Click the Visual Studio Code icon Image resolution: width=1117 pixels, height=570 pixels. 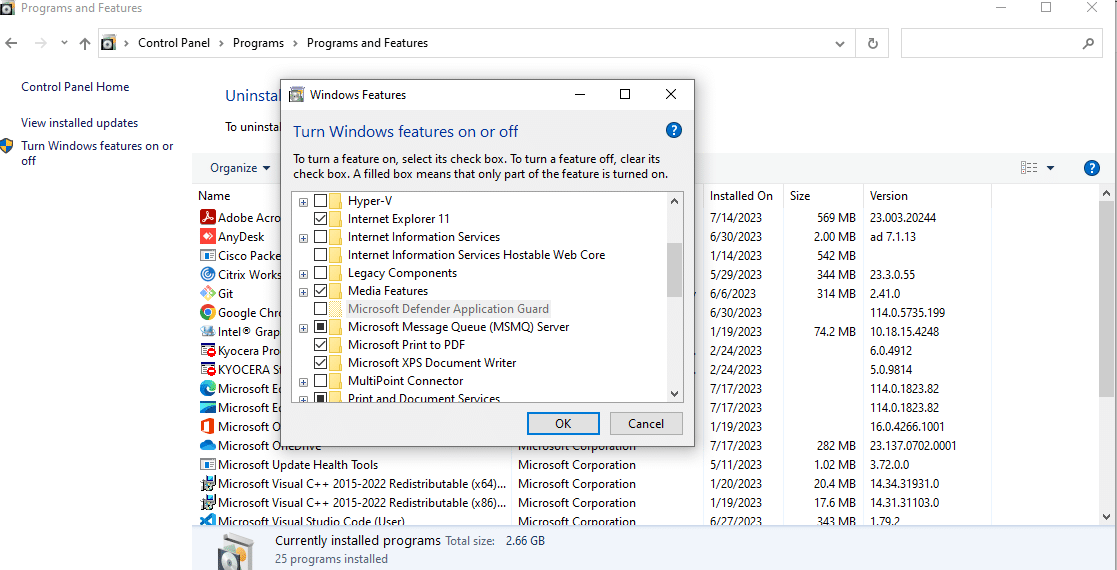tap(207, 521)
